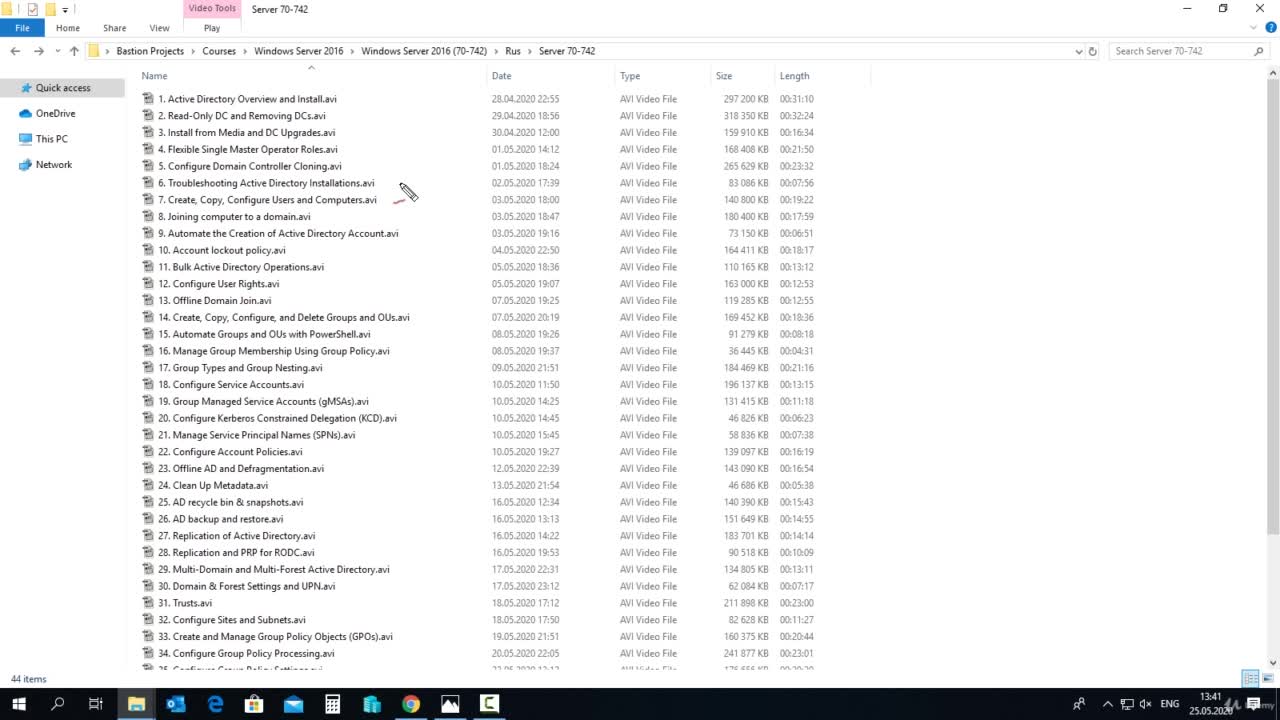Image resolution: width=1280 pixels, height=720 pixels.
Task: Expand chevron after Courses in breadcrumb
Action: tap(245, 51)
